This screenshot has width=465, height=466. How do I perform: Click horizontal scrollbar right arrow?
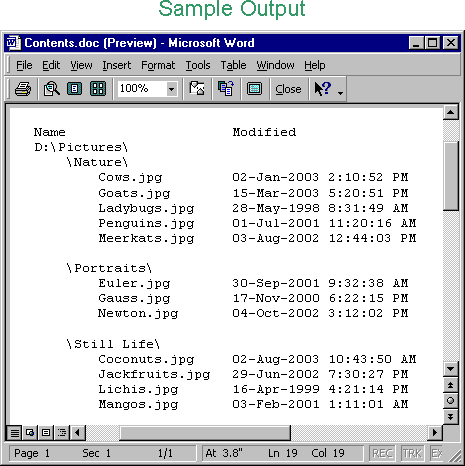click(x=434, y=433)
